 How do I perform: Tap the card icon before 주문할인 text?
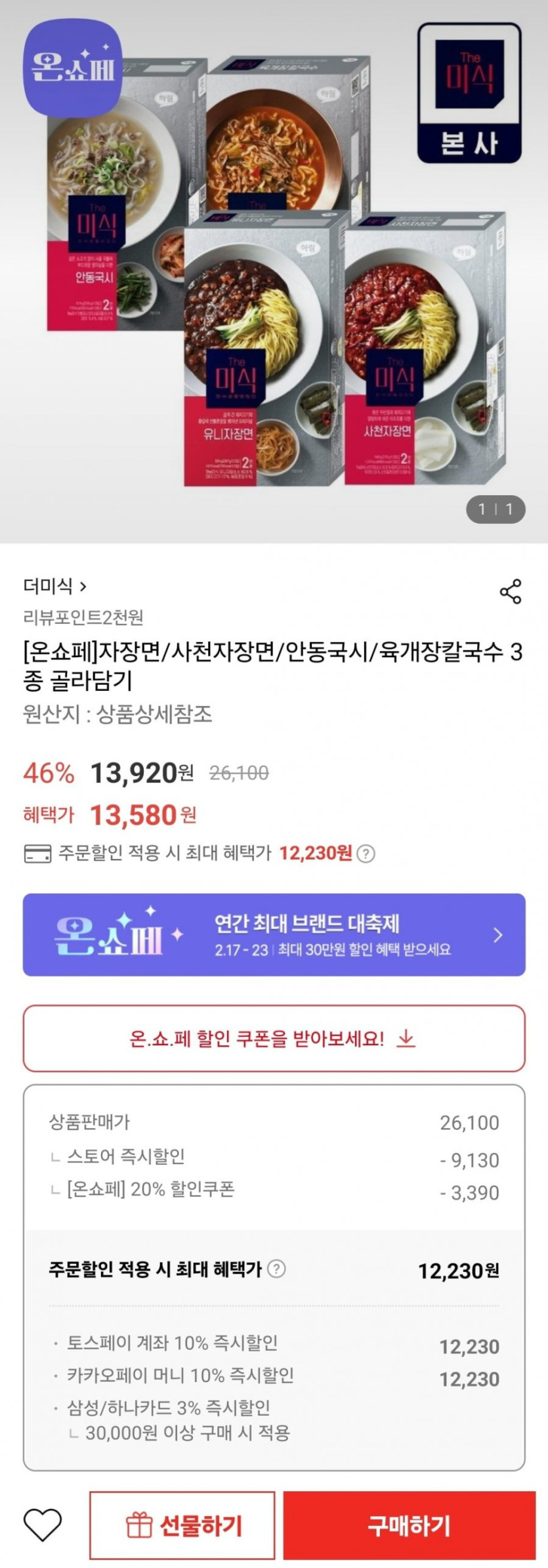(x=37, y=854)
